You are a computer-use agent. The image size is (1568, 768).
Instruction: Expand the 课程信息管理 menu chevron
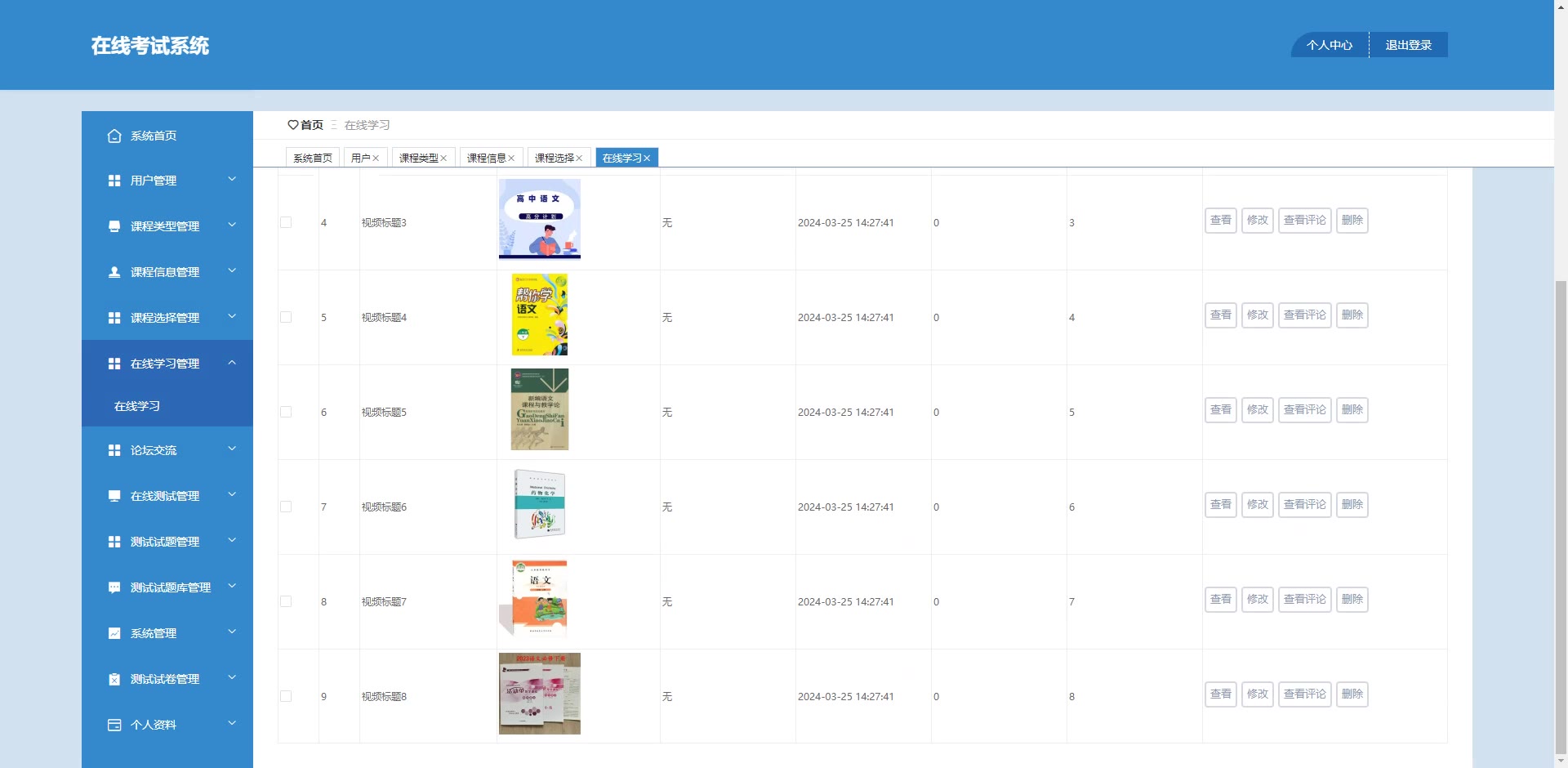click(x=232, y=270)
